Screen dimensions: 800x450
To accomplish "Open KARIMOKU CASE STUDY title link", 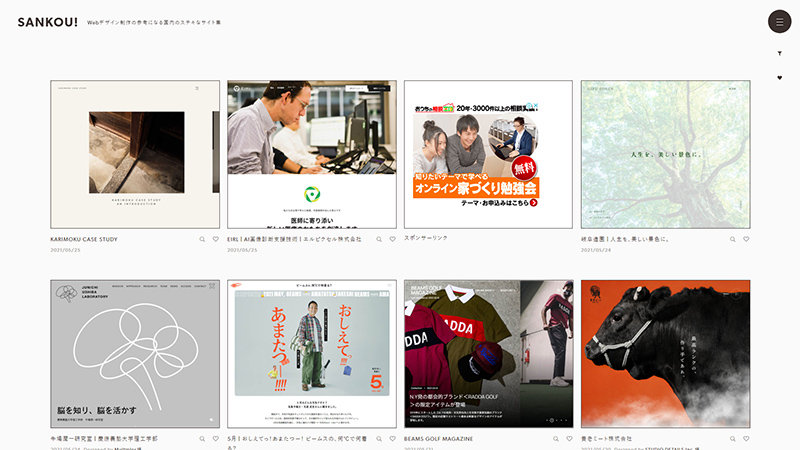I will tap(84, 239).
